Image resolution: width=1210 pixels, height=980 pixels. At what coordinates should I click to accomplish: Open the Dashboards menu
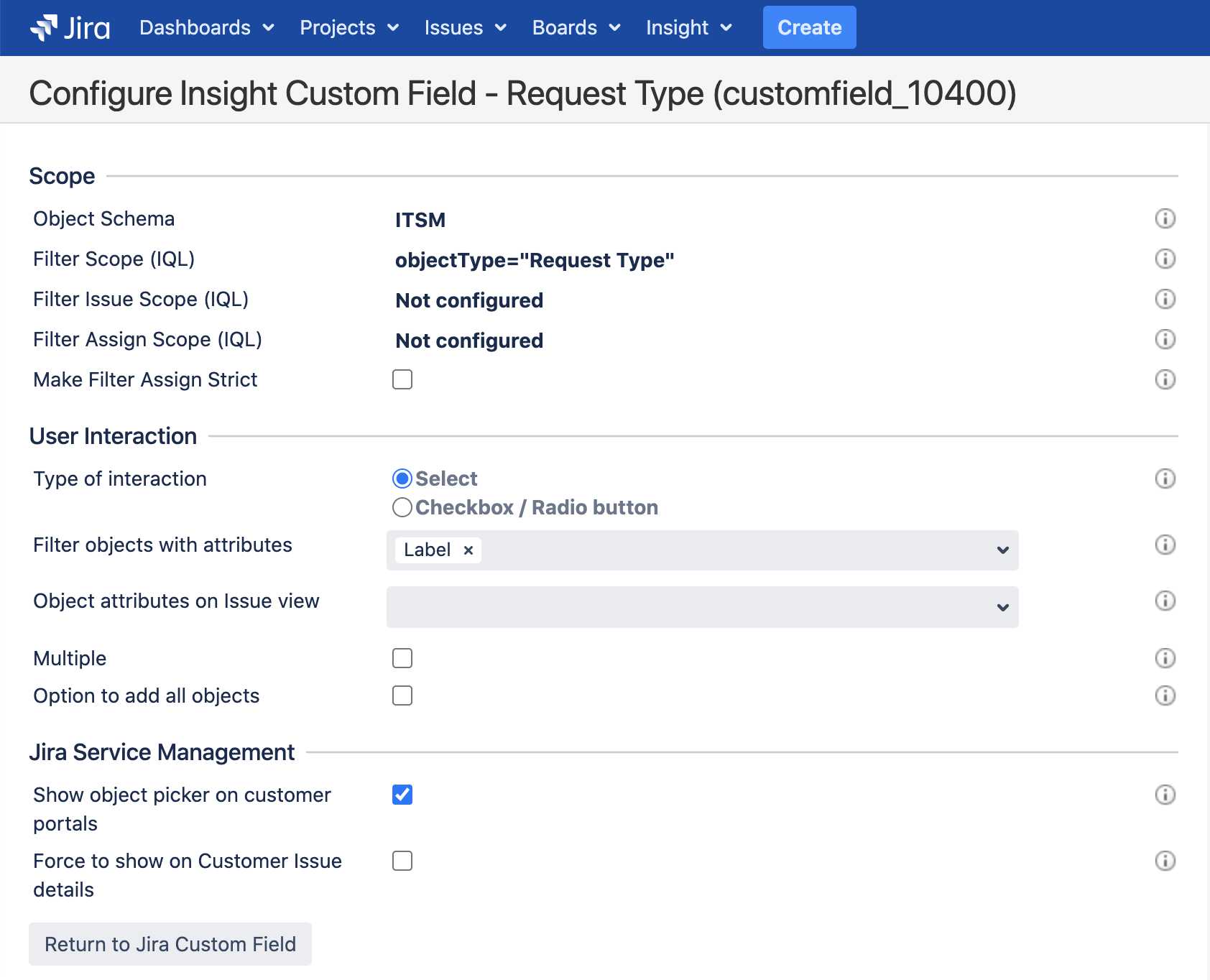point(206,28)
